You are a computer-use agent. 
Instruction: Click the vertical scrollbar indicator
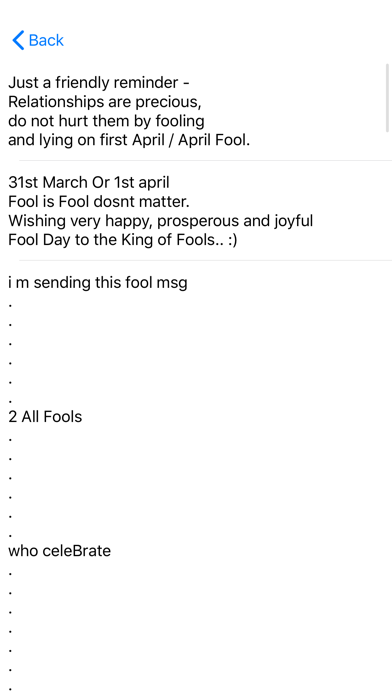[x=387, y=98]
